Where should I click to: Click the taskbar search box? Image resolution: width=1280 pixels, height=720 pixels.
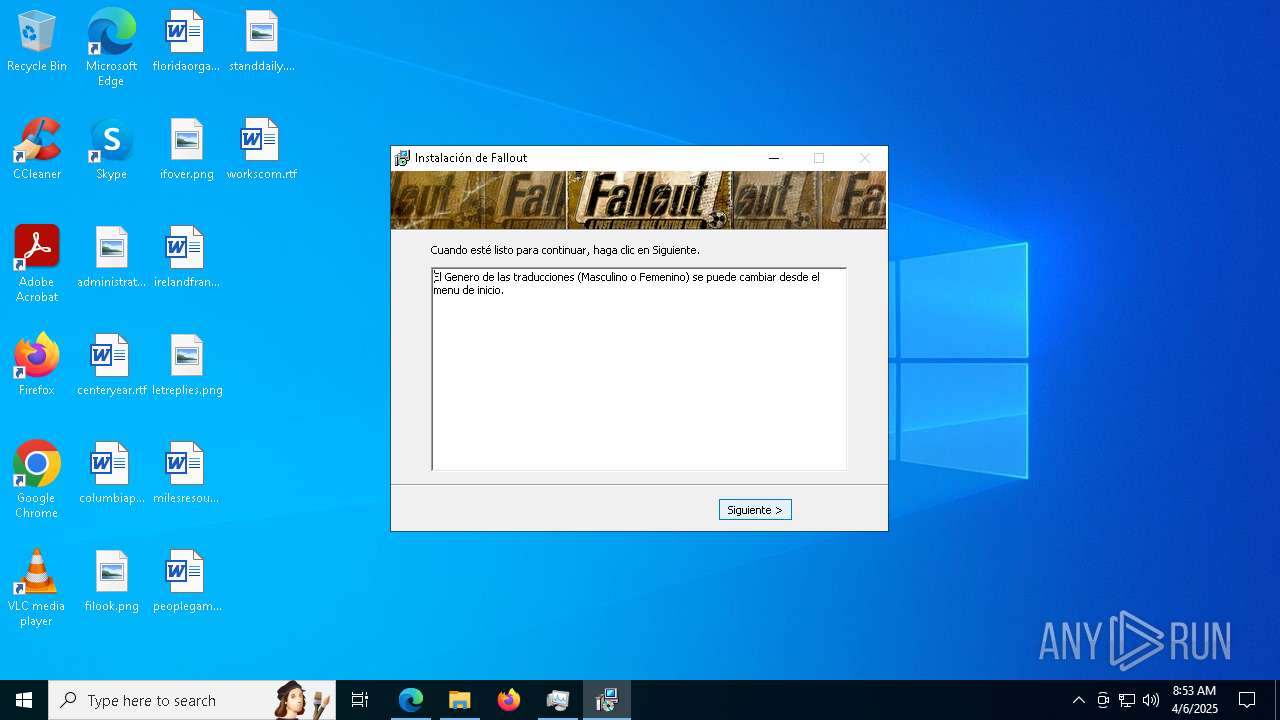192,700
